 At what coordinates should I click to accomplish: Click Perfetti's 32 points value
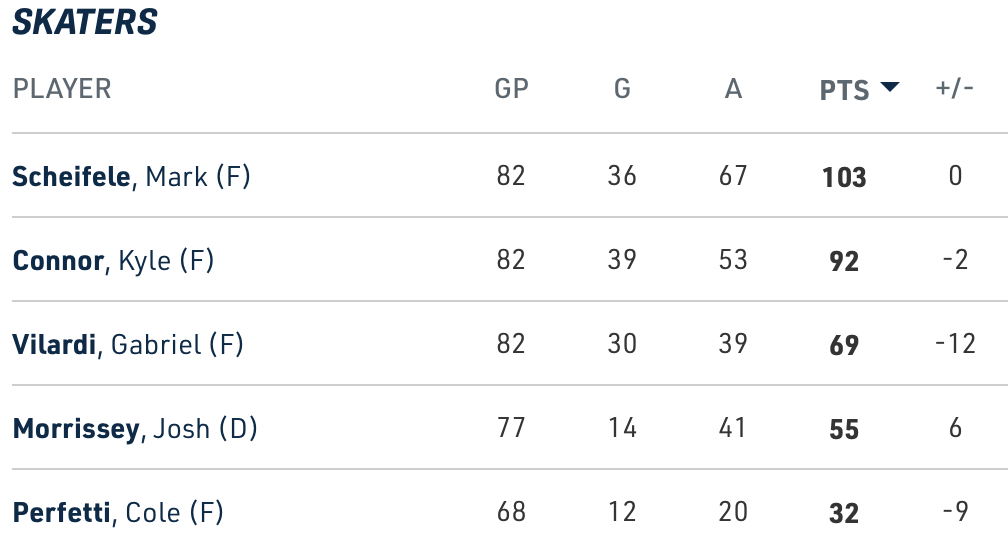844,514
